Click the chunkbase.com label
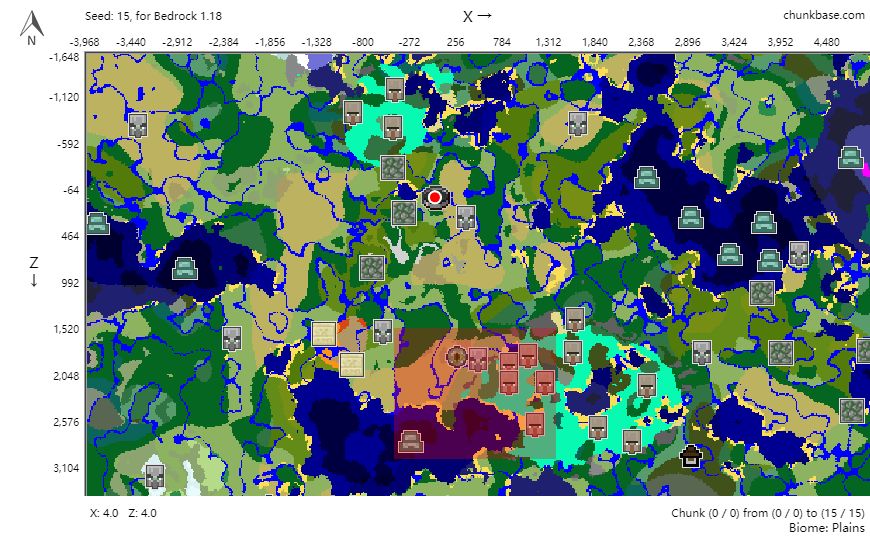Screen dimensions: 870x540 coord(823,16)
